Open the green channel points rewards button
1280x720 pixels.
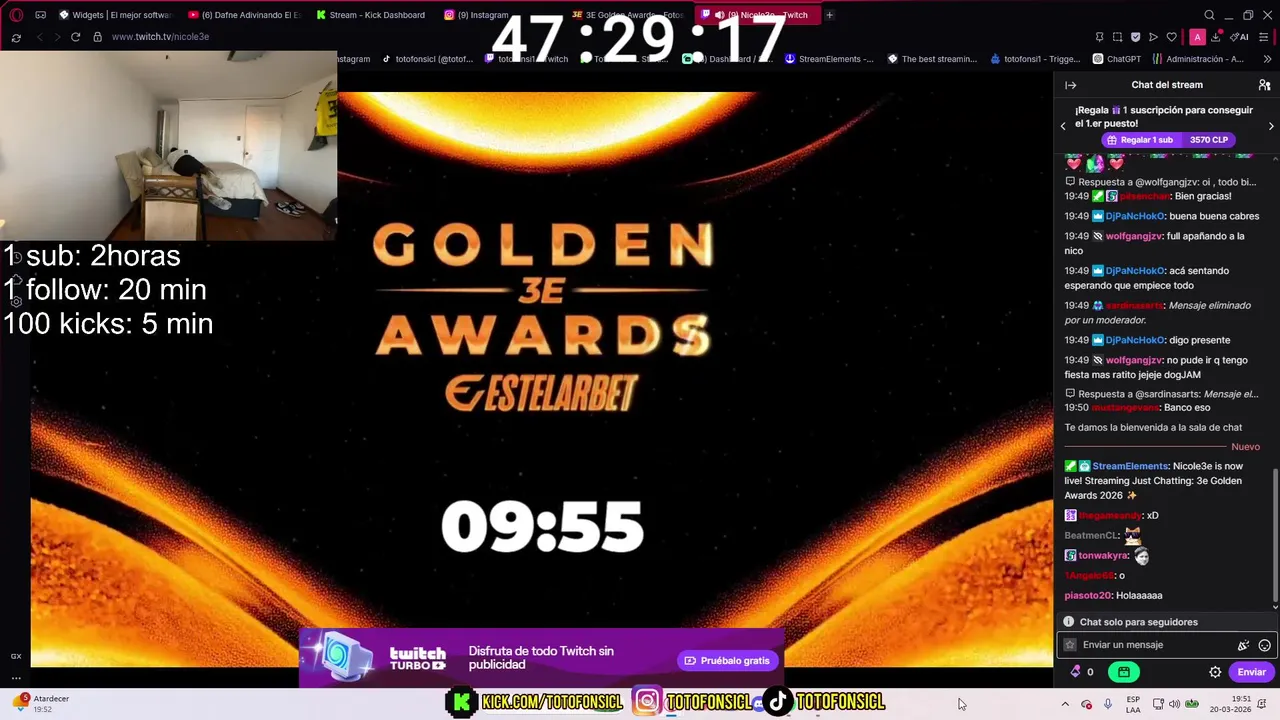pos(1124,672)
